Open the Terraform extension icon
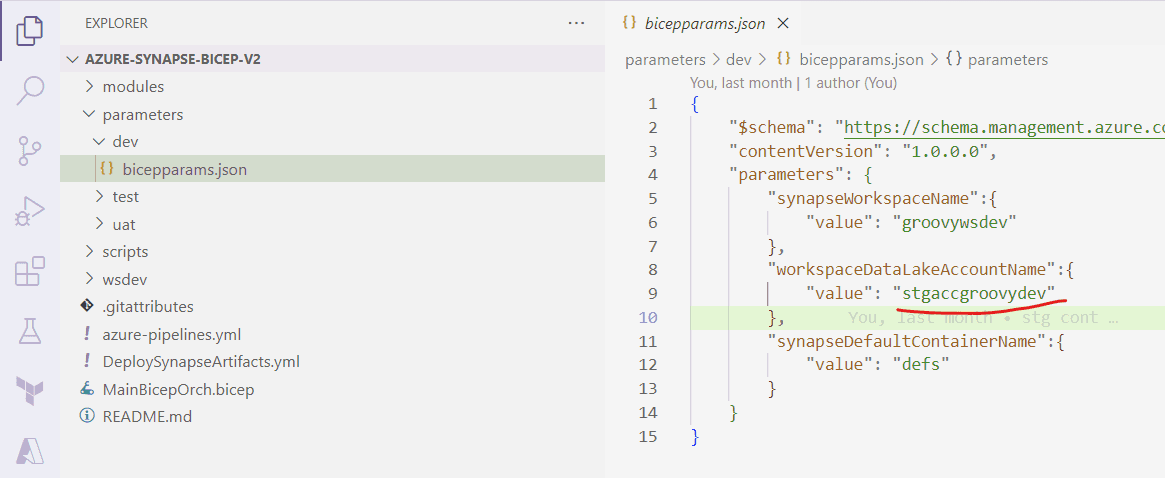Image resolution: width=1165 pixels, height=478 pixels. click(30, 391)
